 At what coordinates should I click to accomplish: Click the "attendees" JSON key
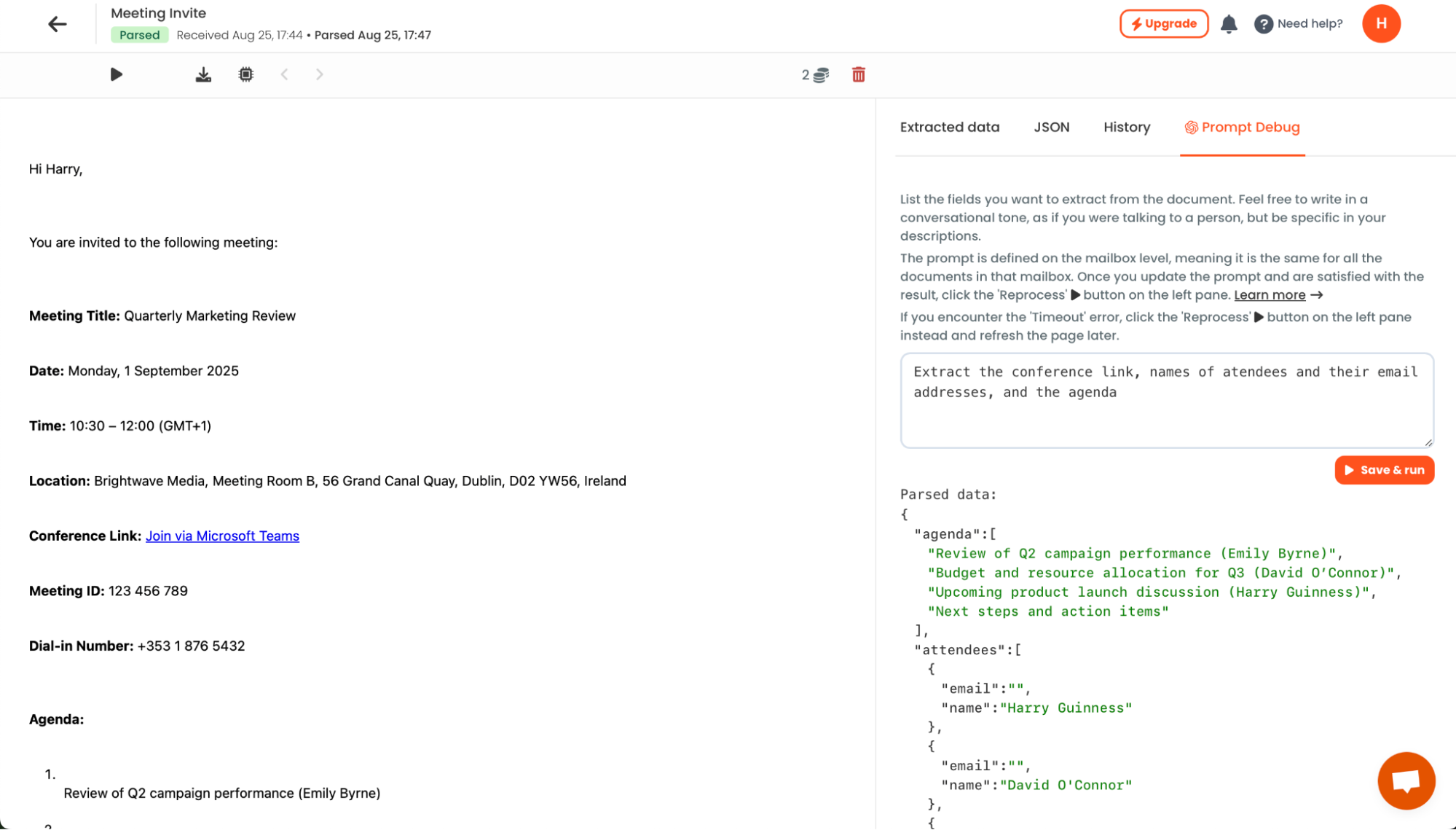tap(961, 650)
